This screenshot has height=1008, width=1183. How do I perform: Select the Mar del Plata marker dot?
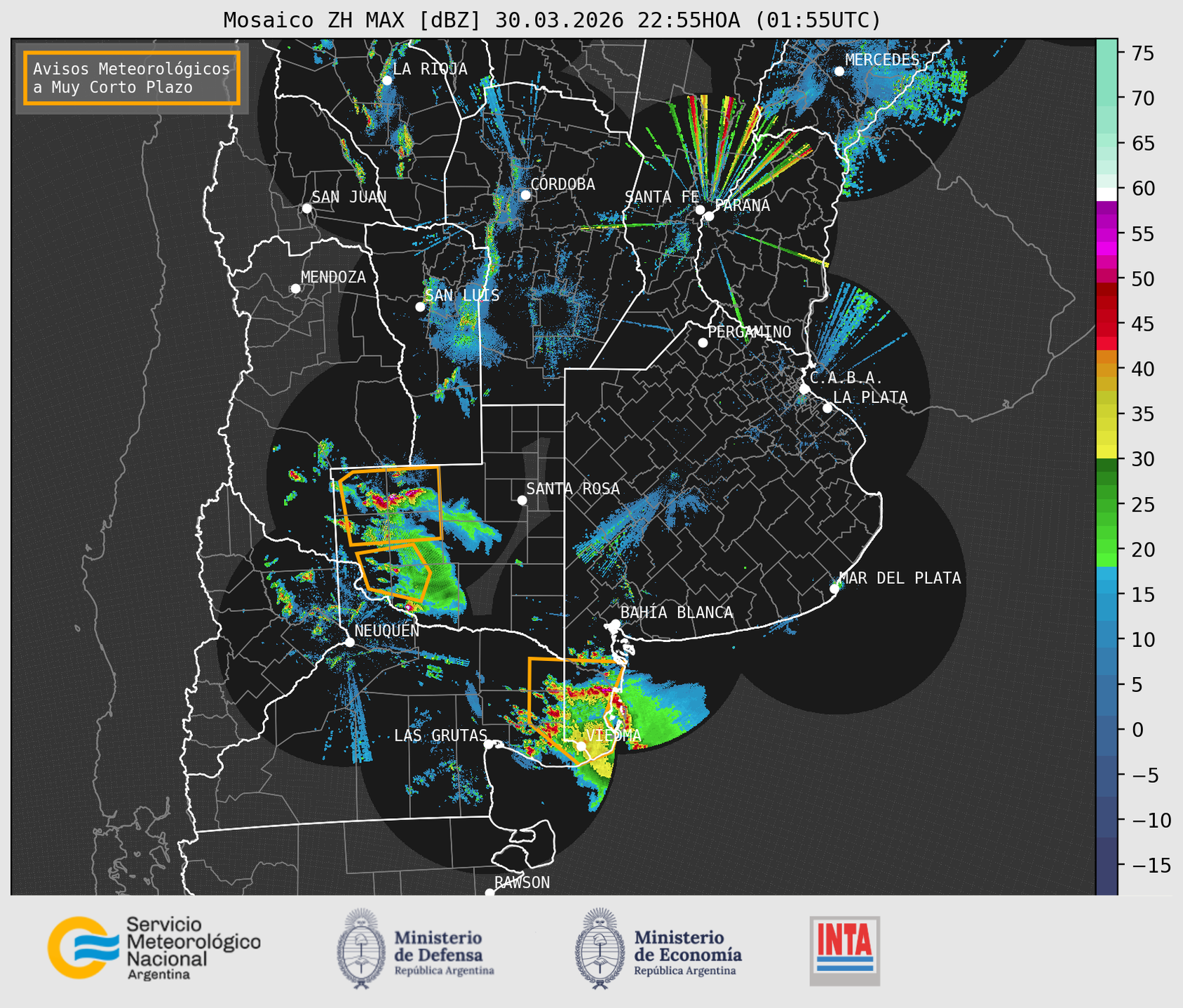(834, 589)
